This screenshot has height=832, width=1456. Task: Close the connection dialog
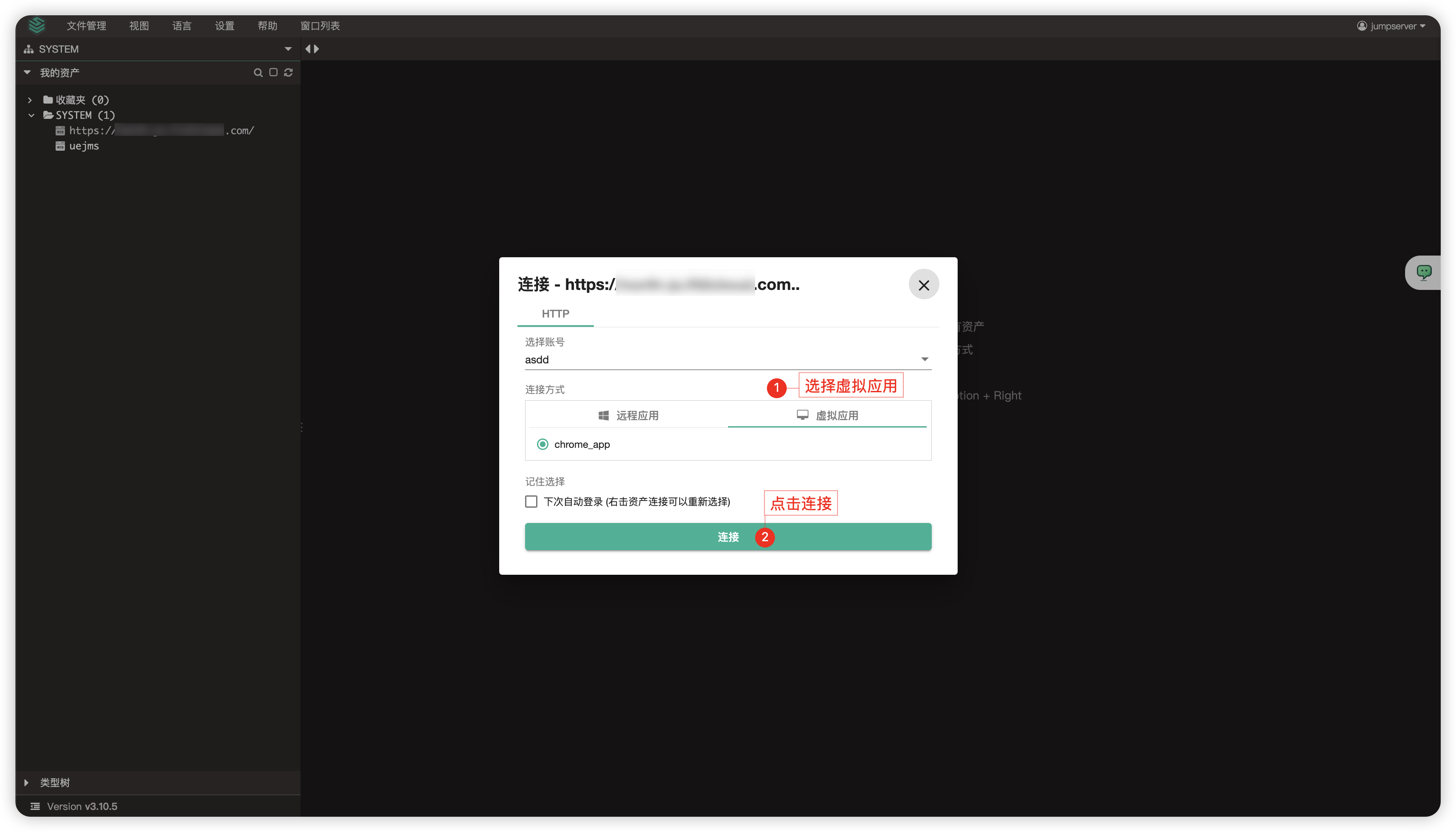(x=923, y=284)
